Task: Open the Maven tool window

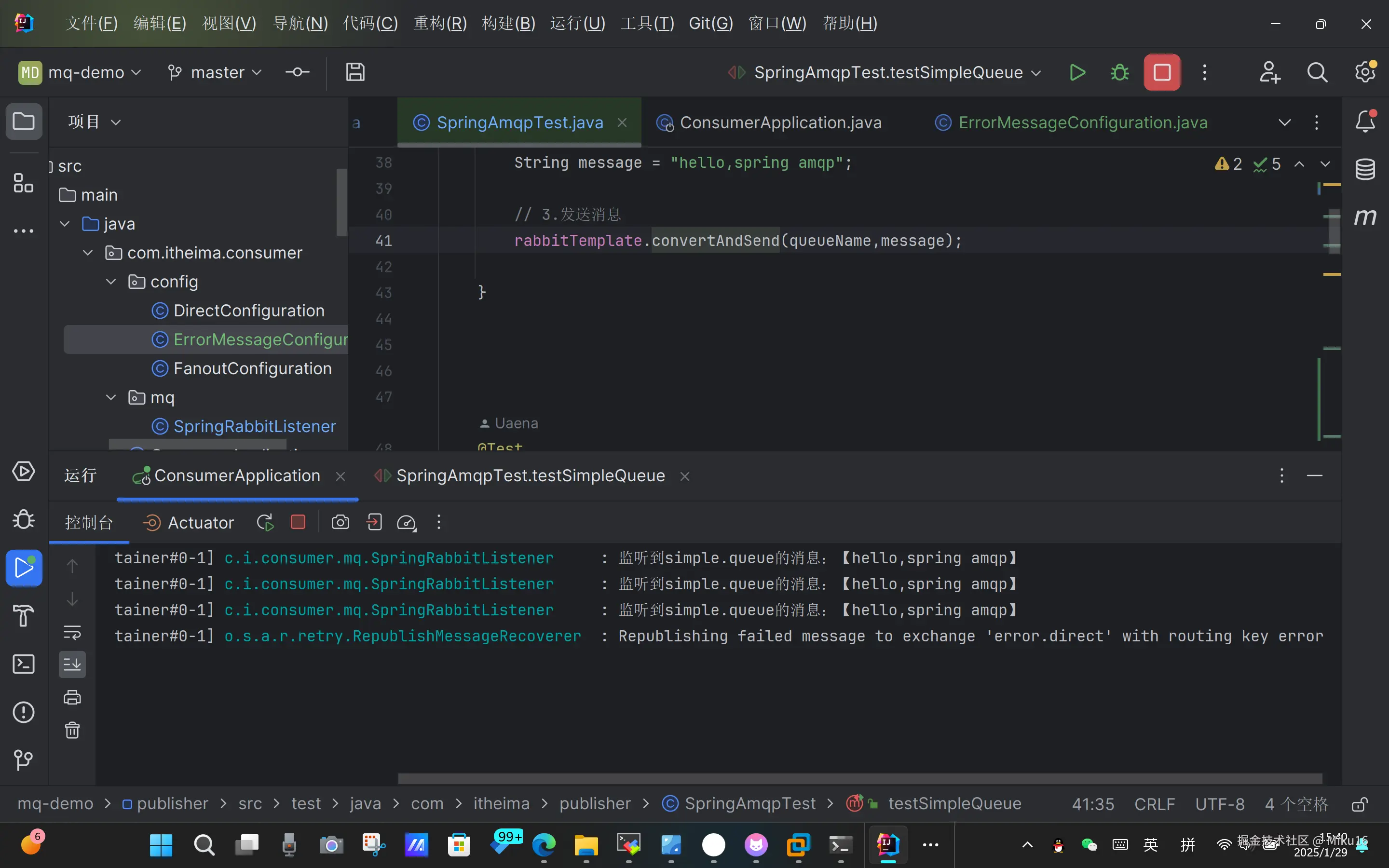Action: point(1365,217)
